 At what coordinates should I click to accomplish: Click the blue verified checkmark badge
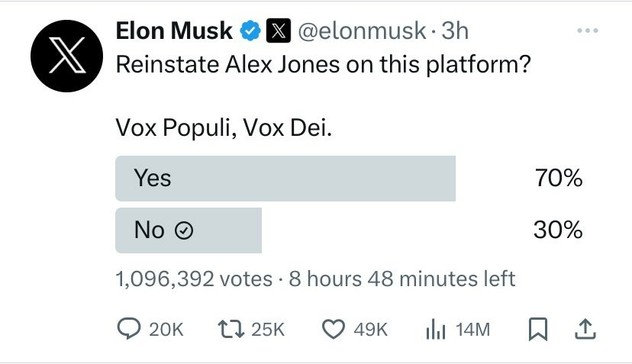click(250, 31)
